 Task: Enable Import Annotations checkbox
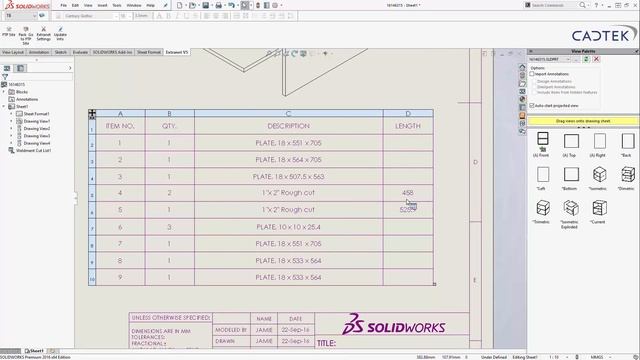[532, 74]
